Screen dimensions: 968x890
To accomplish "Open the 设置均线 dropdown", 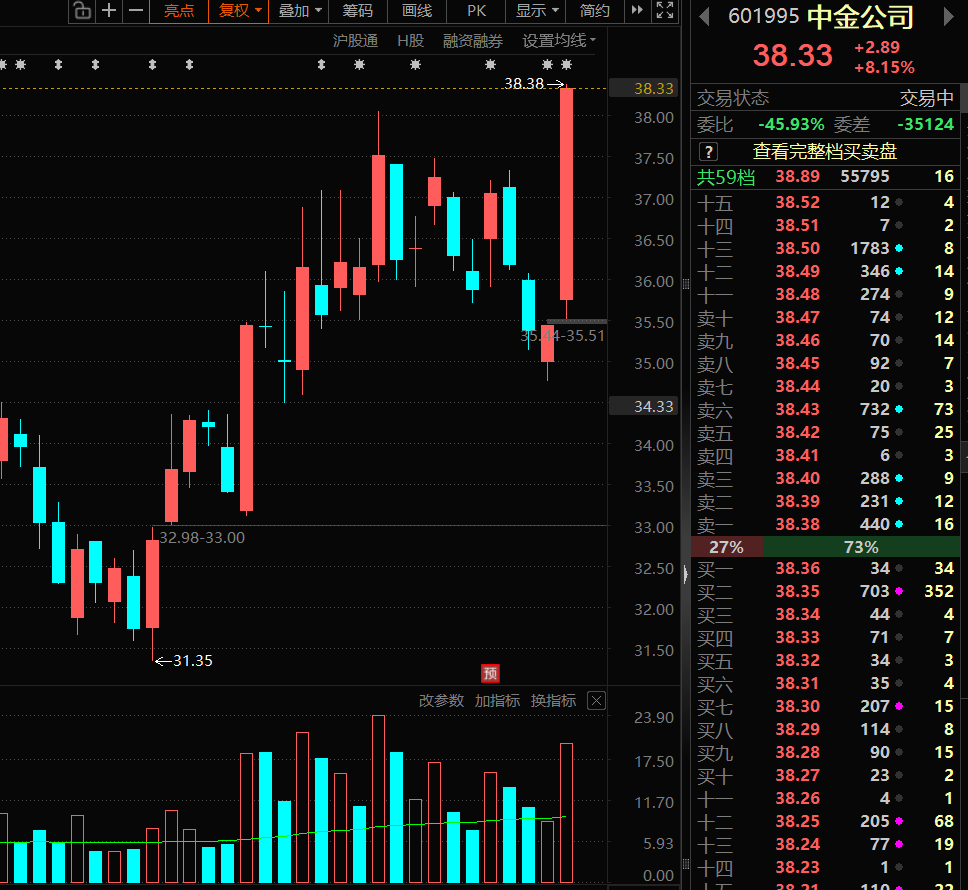I will (559, 41).
